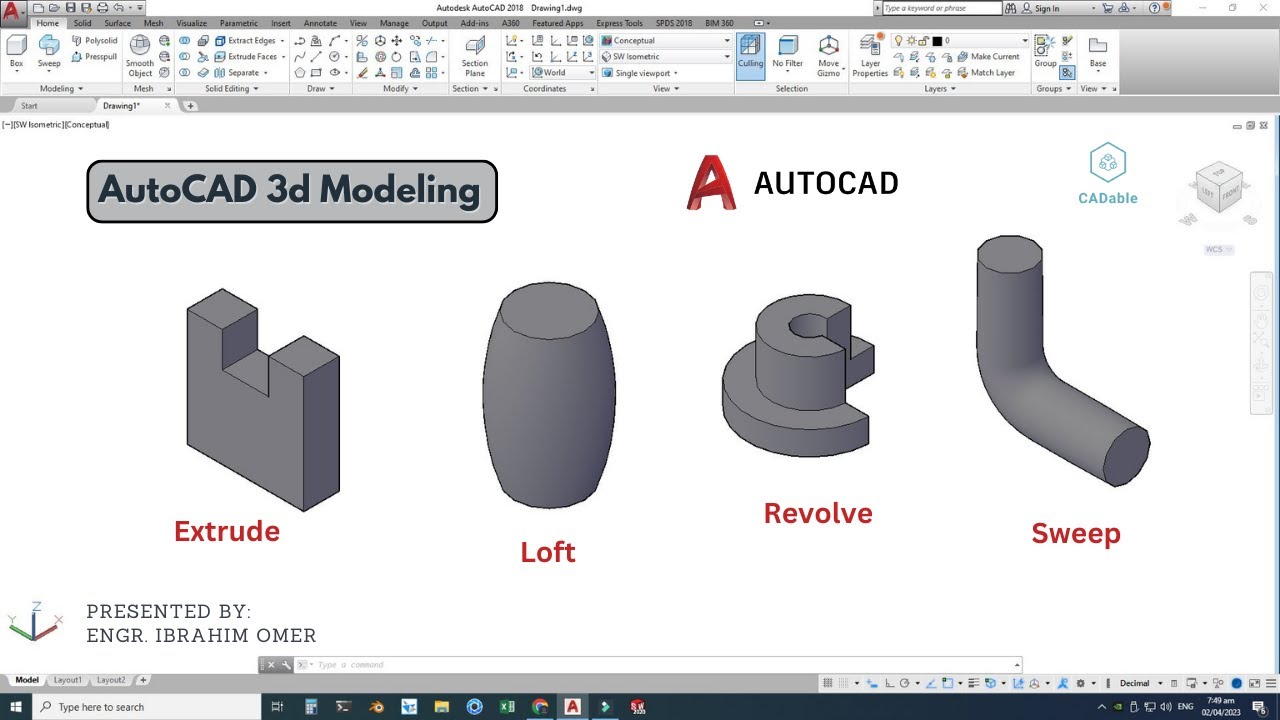Click the black layer color swatch
Image resolution: width=1280 pixels, height=720 pixels.
pyautogui.click(x=937, y=41)
